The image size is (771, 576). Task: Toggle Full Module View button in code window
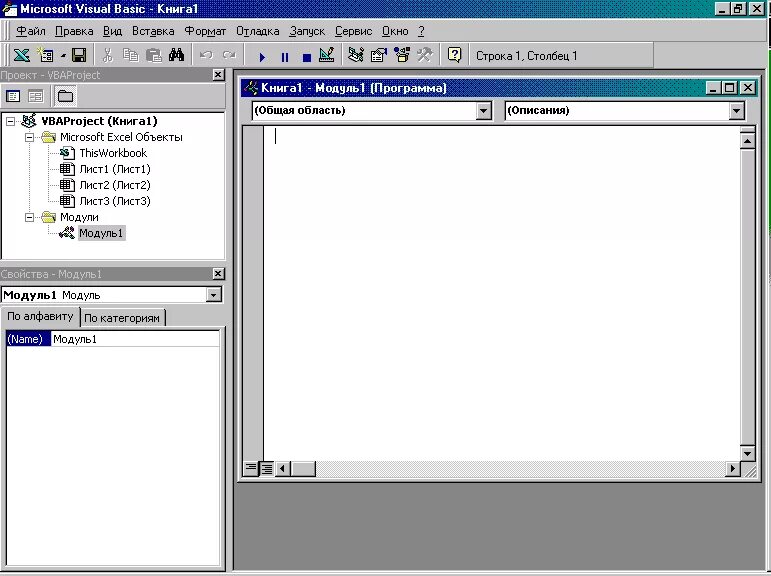point(267,469)
